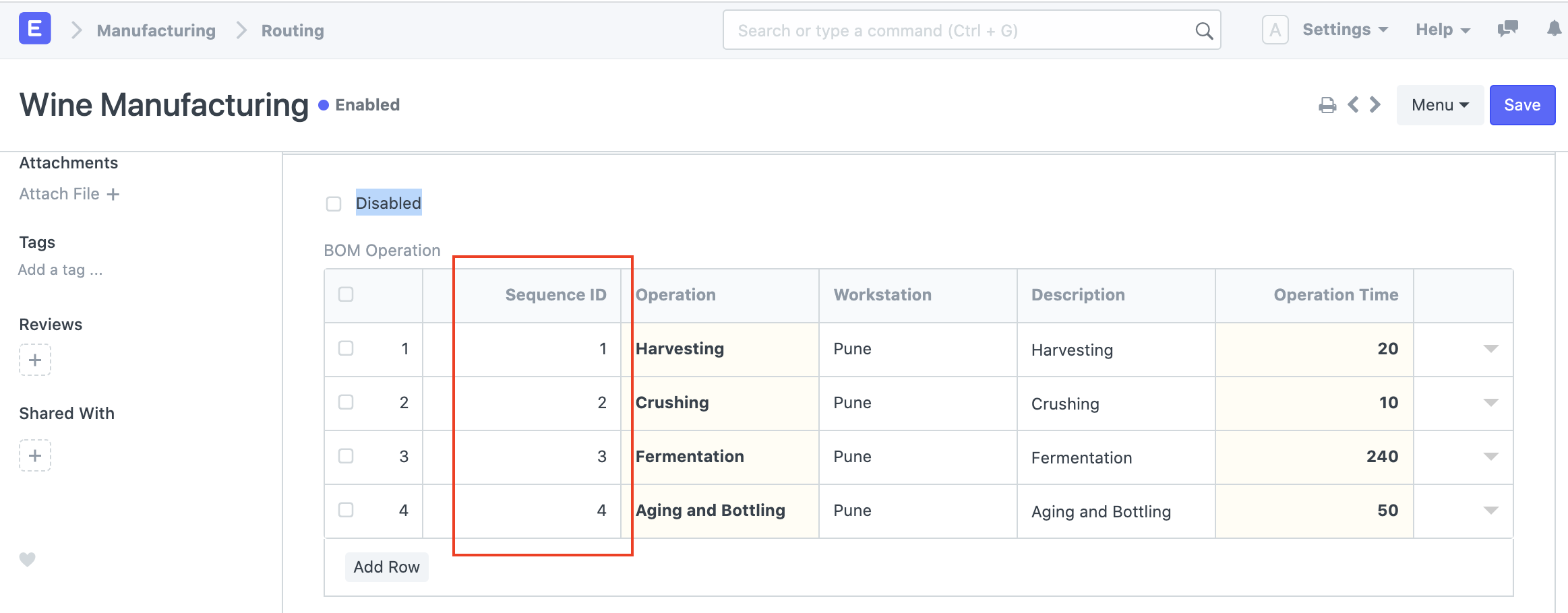
Task: Click the Wine Manufacturing title
Action: [x=164, y=105]
